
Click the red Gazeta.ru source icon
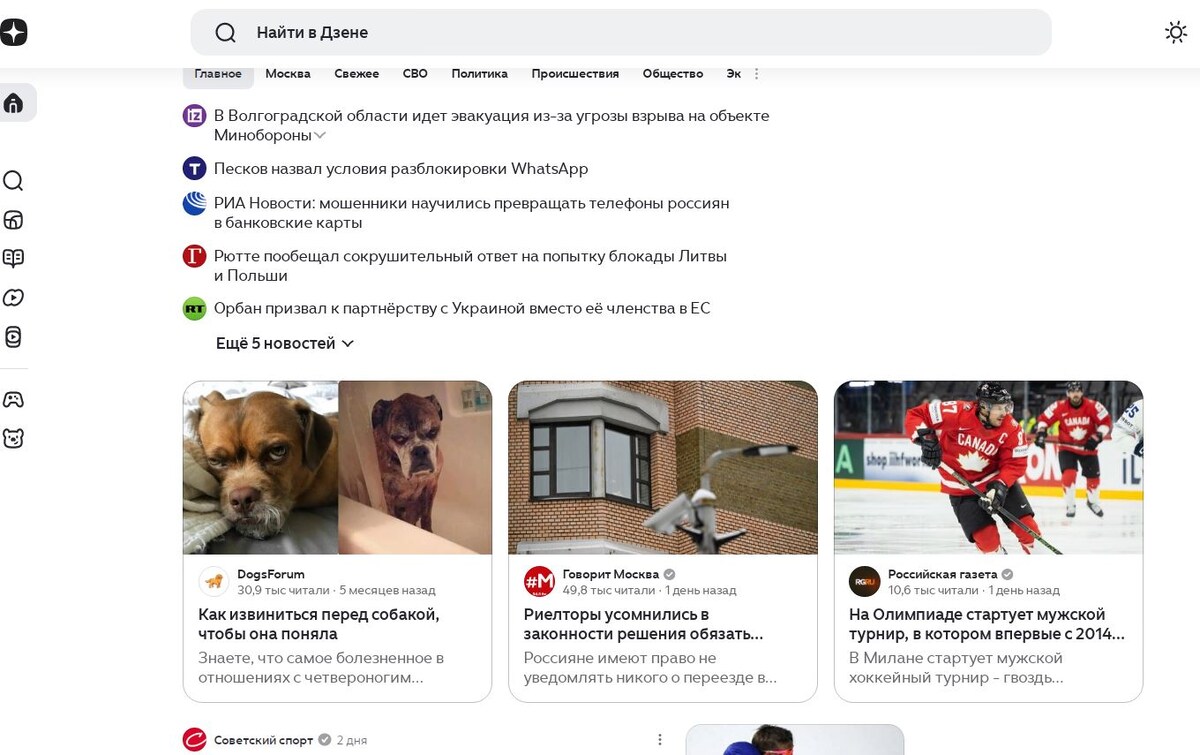pos(194,256)
